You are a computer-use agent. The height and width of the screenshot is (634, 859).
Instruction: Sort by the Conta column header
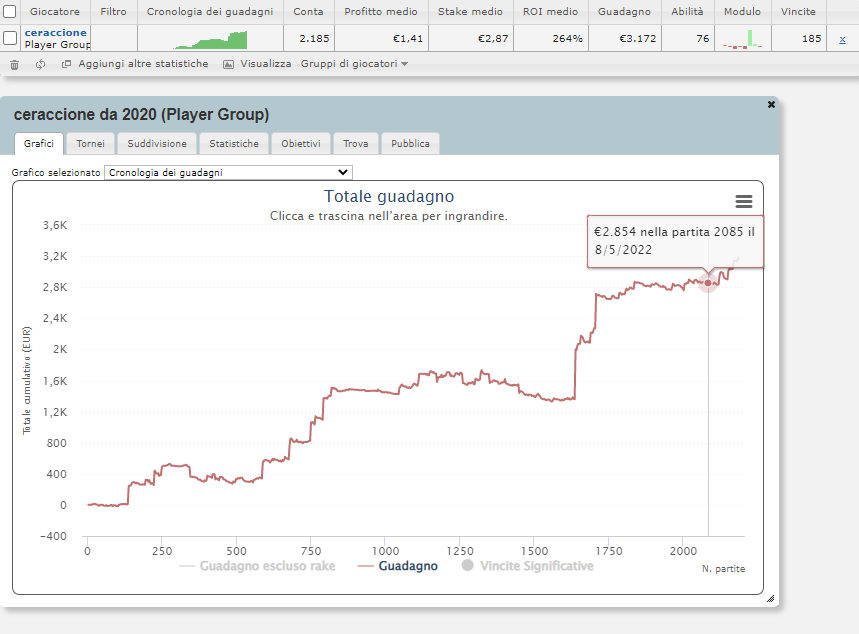(x=308, y=12)
